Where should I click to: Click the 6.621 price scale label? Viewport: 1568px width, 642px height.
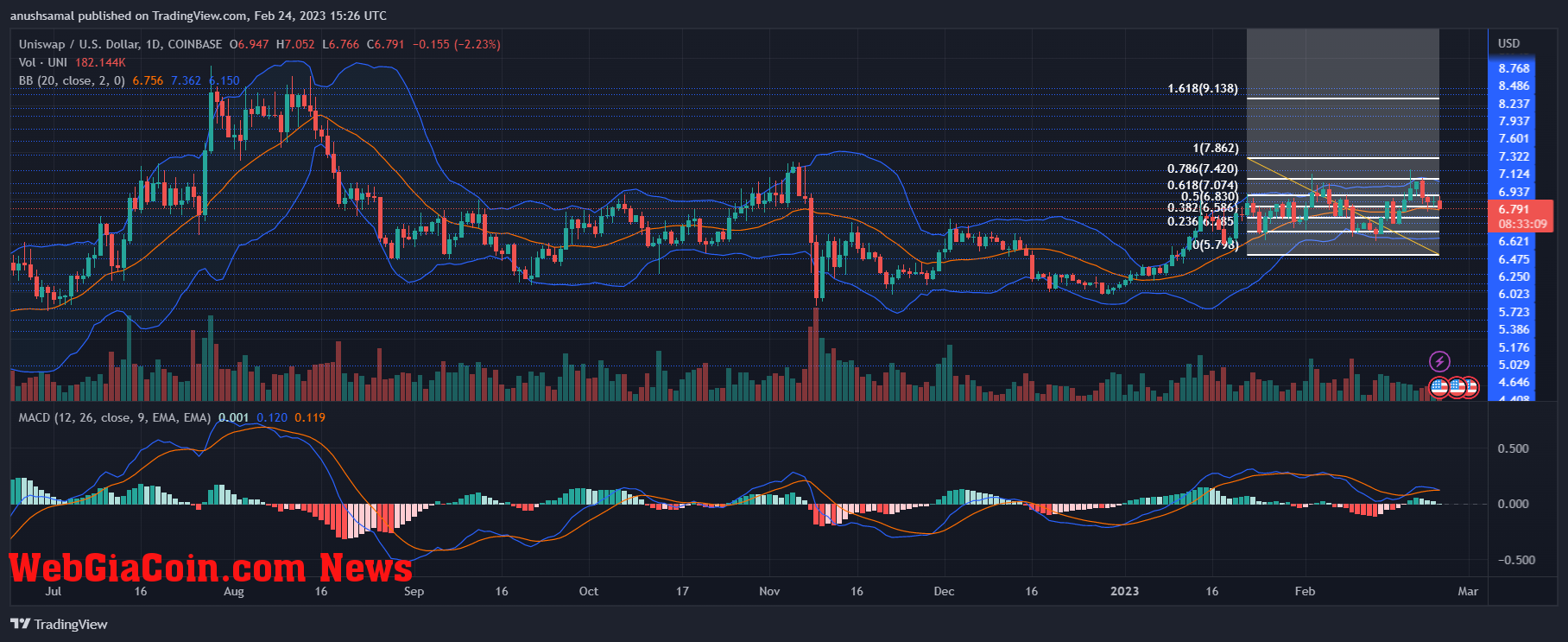[x=1514, y=241]
